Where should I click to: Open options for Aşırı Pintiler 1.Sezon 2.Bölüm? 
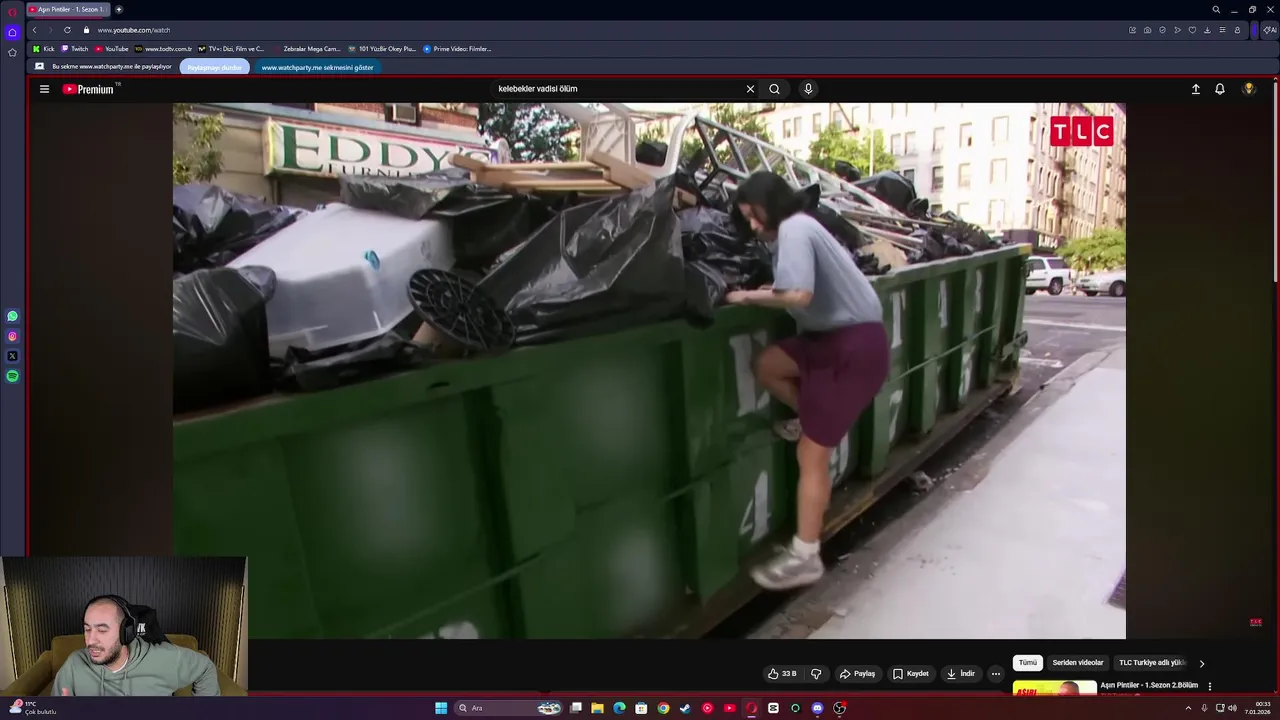click(1210, 687)
